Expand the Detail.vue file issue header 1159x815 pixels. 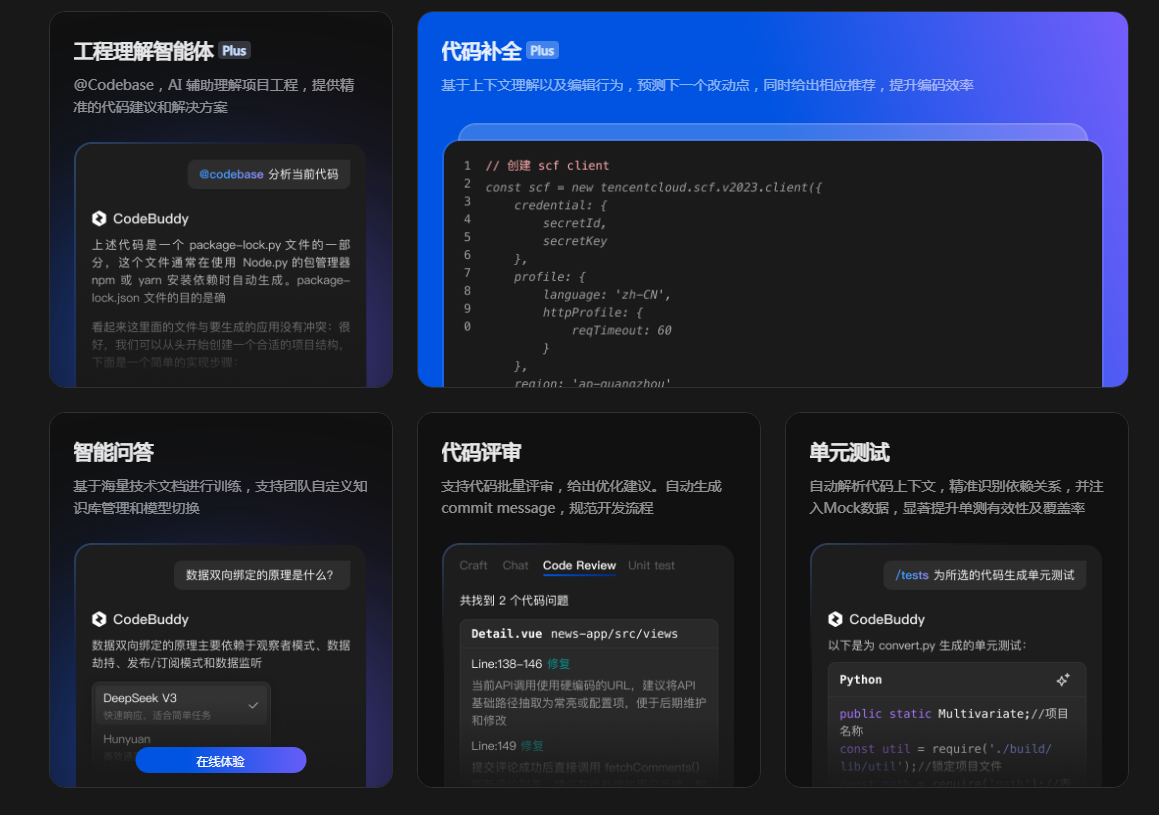click(x=588, y=633)
